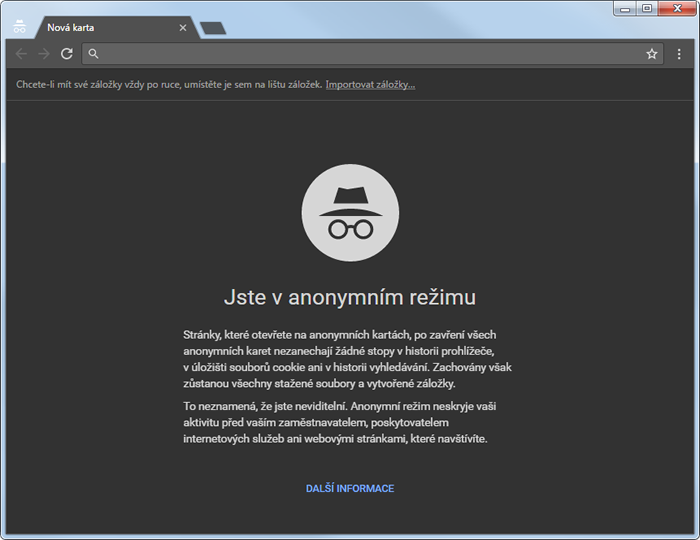Click the DALŠÍ INFORMACE link

coord(350,489)
